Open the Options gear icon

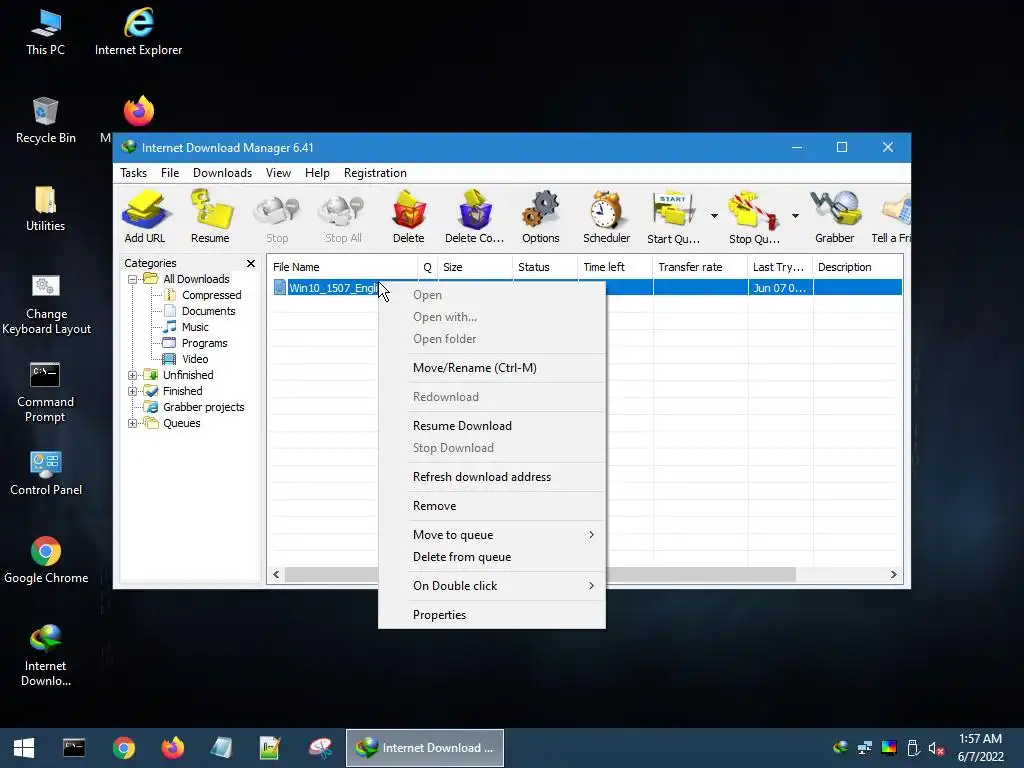tap(541, 216)
